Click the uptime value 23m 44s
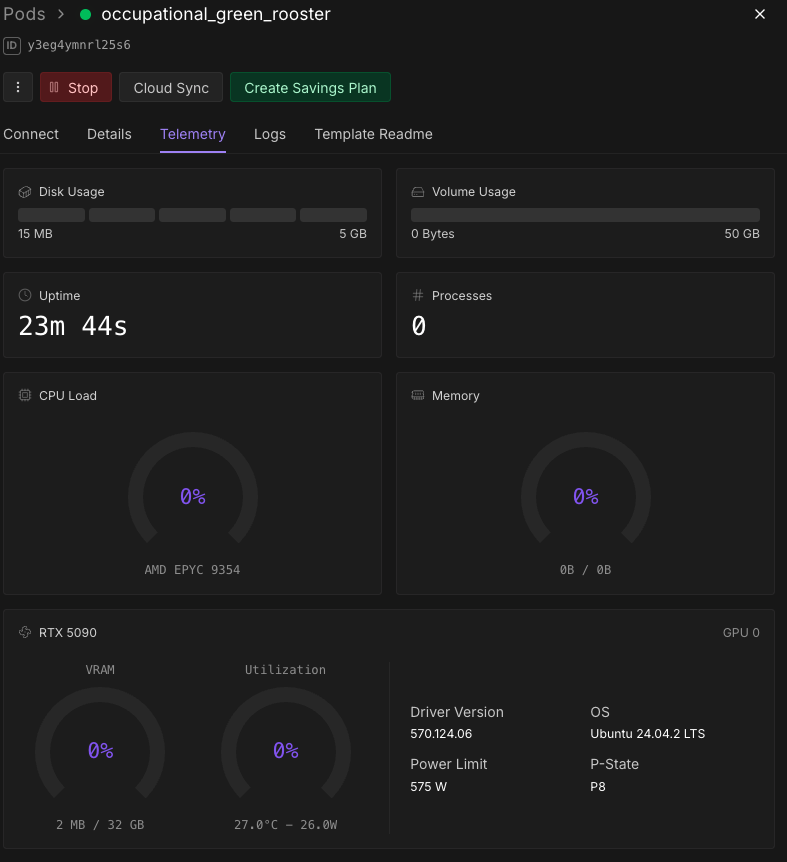The height and width of the screenshot is (862, 787). coord(73,326)
